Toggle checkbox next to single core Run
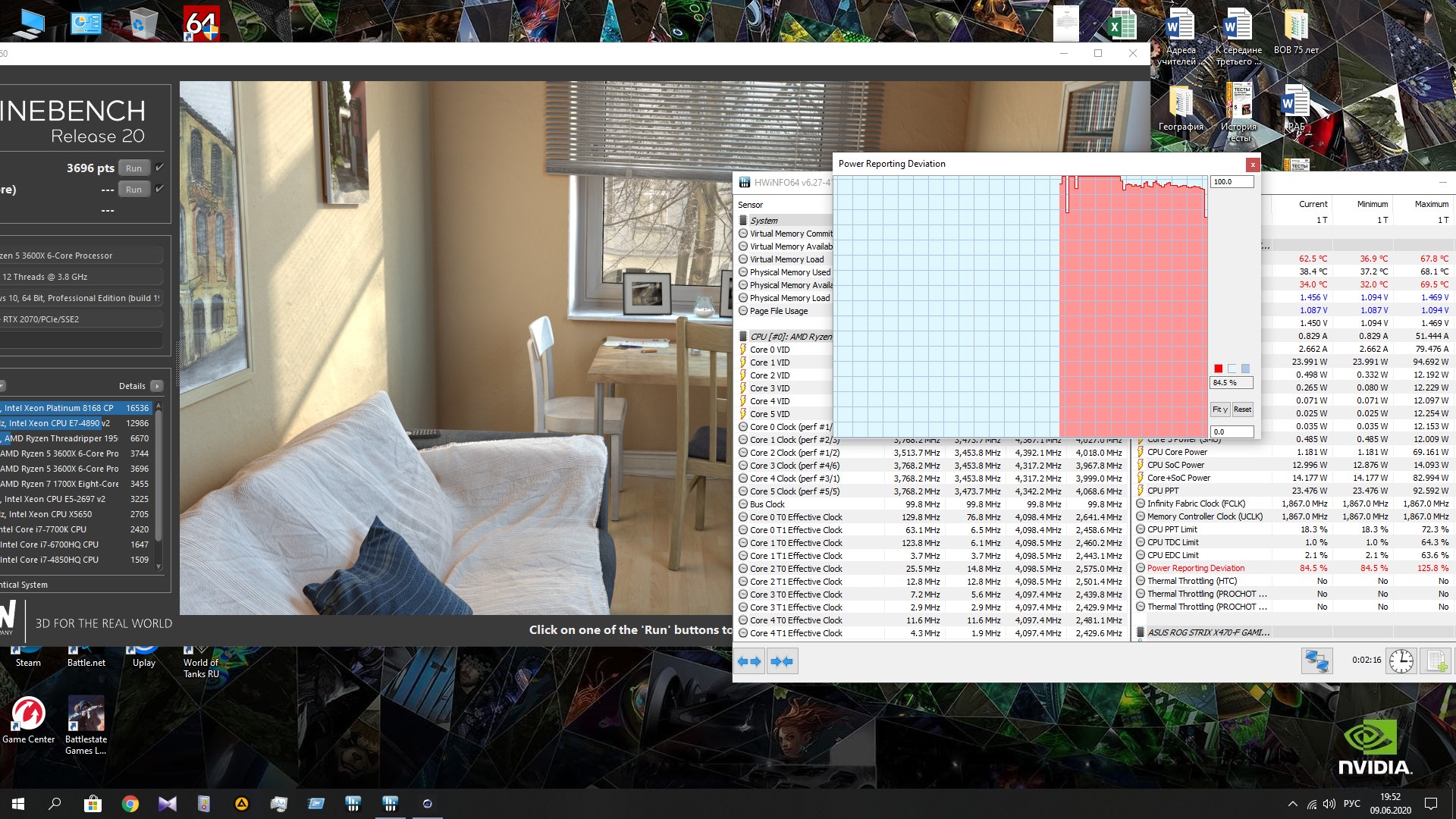 pyautogui.click(x=159, y=189)
